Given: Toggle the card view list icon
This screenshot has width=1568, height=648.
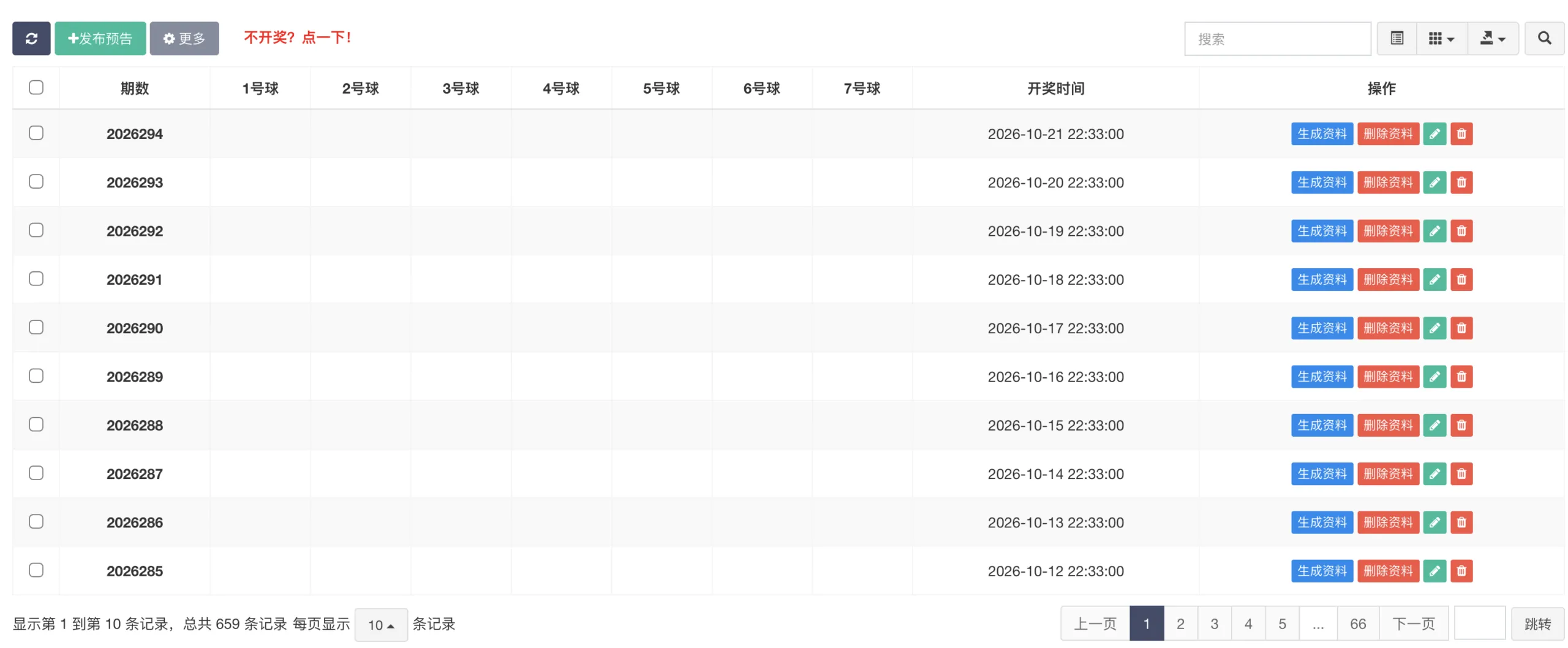Looking at the screenshot, I should 1396,39.
